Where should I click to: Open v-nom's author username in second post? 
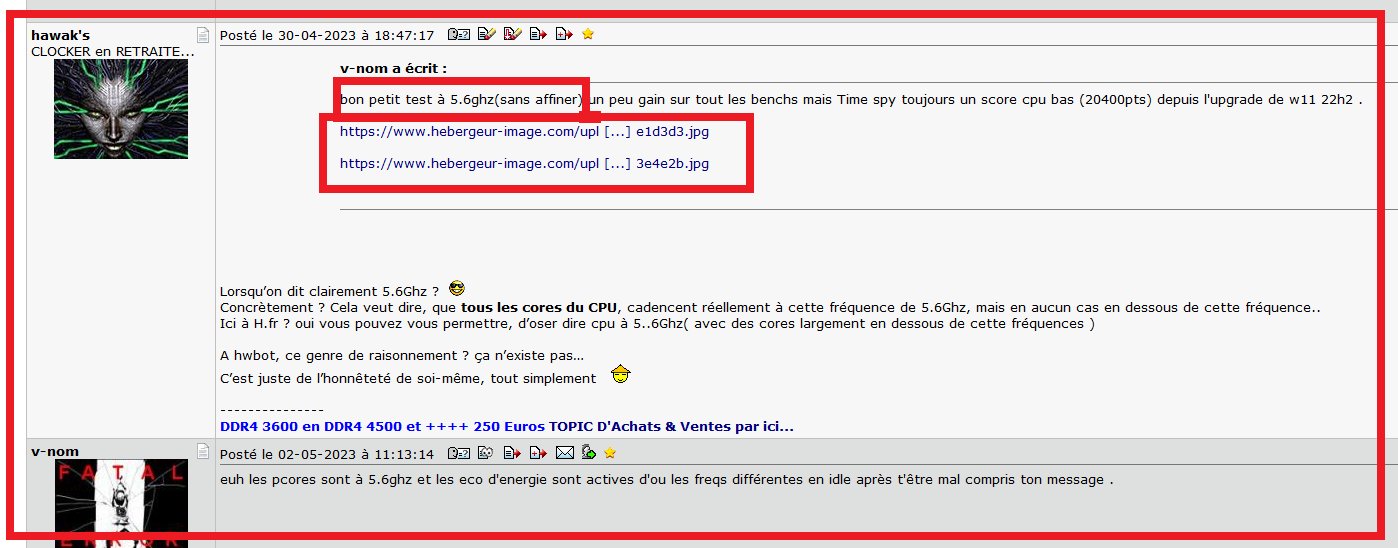(55, 451)
